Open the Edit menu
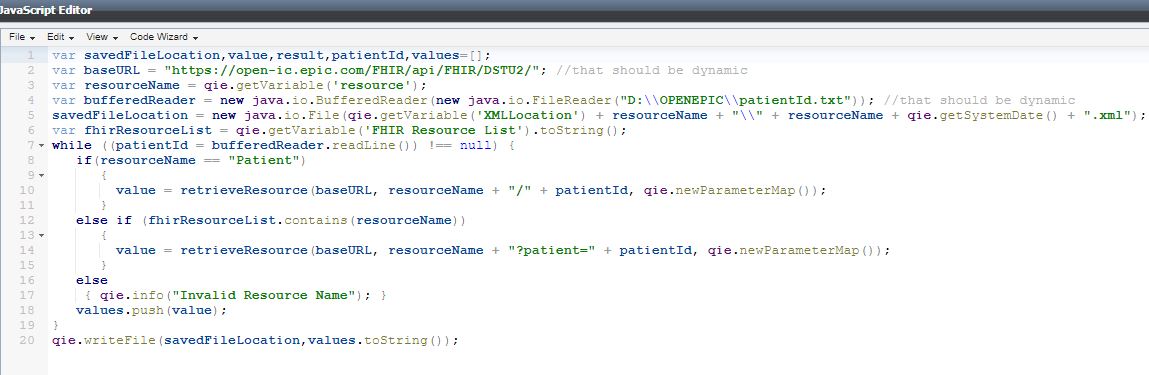Screen dimensions: 1149x375 point(61,37)
